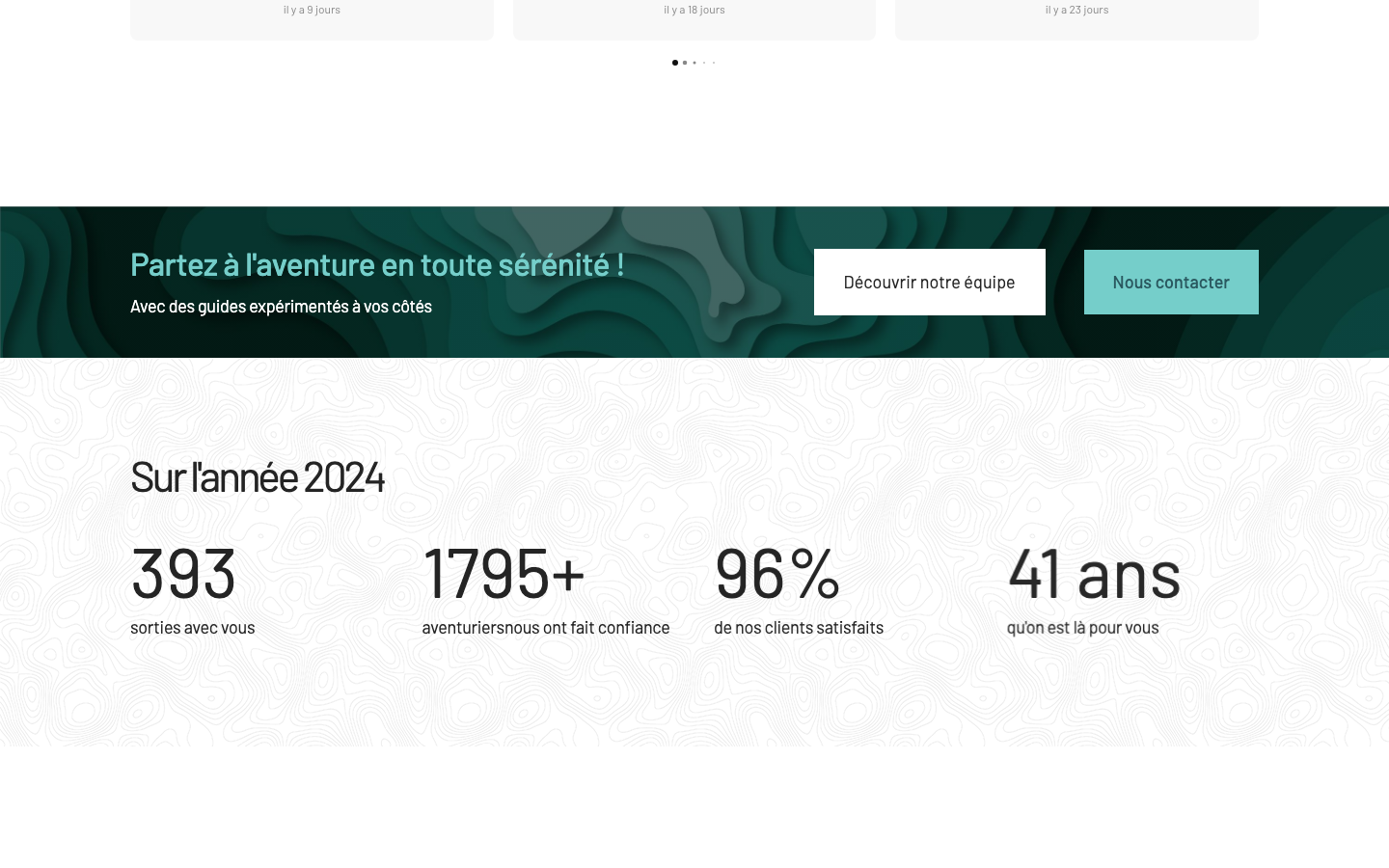Select the second carousel pagination dot
The width and height of the screenshot is (1389, 868).
(x=685, y=63)
